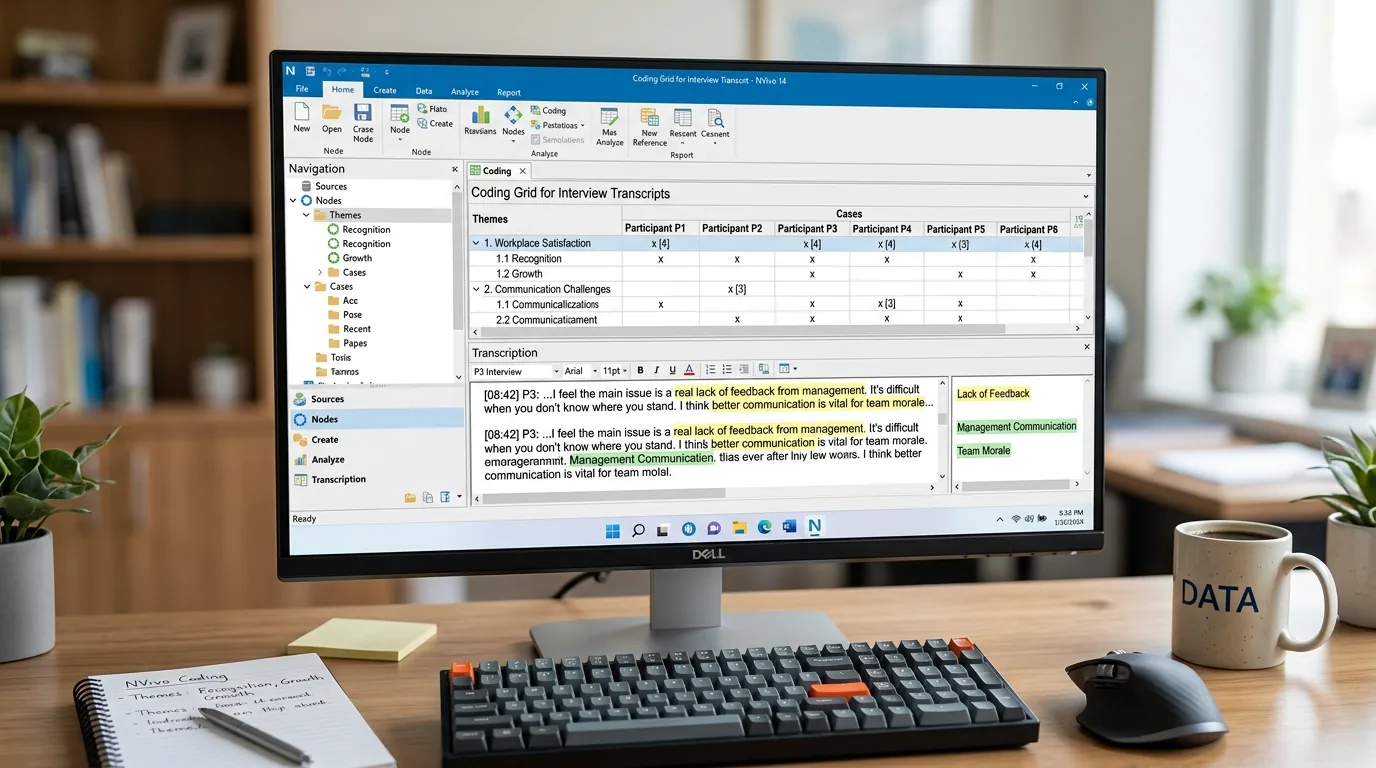1376x768 pixels.
Task: Select the Growth node in Navigation tree
Action: [357, 258]
